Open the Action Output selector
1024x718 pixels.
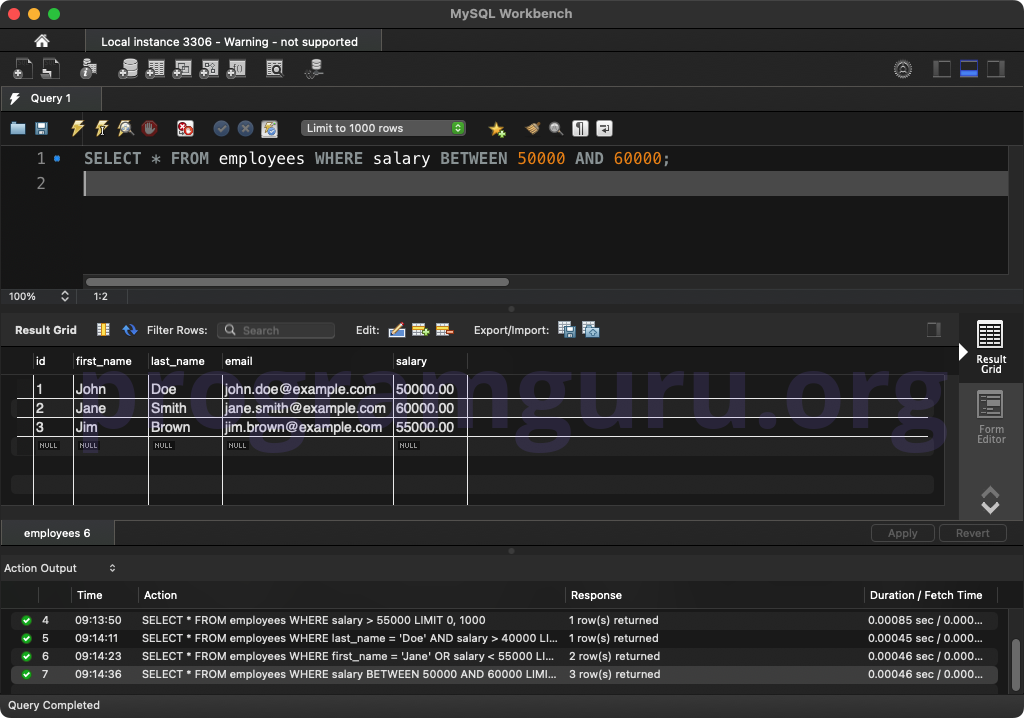pyautogui.click(x=60, y=568)
